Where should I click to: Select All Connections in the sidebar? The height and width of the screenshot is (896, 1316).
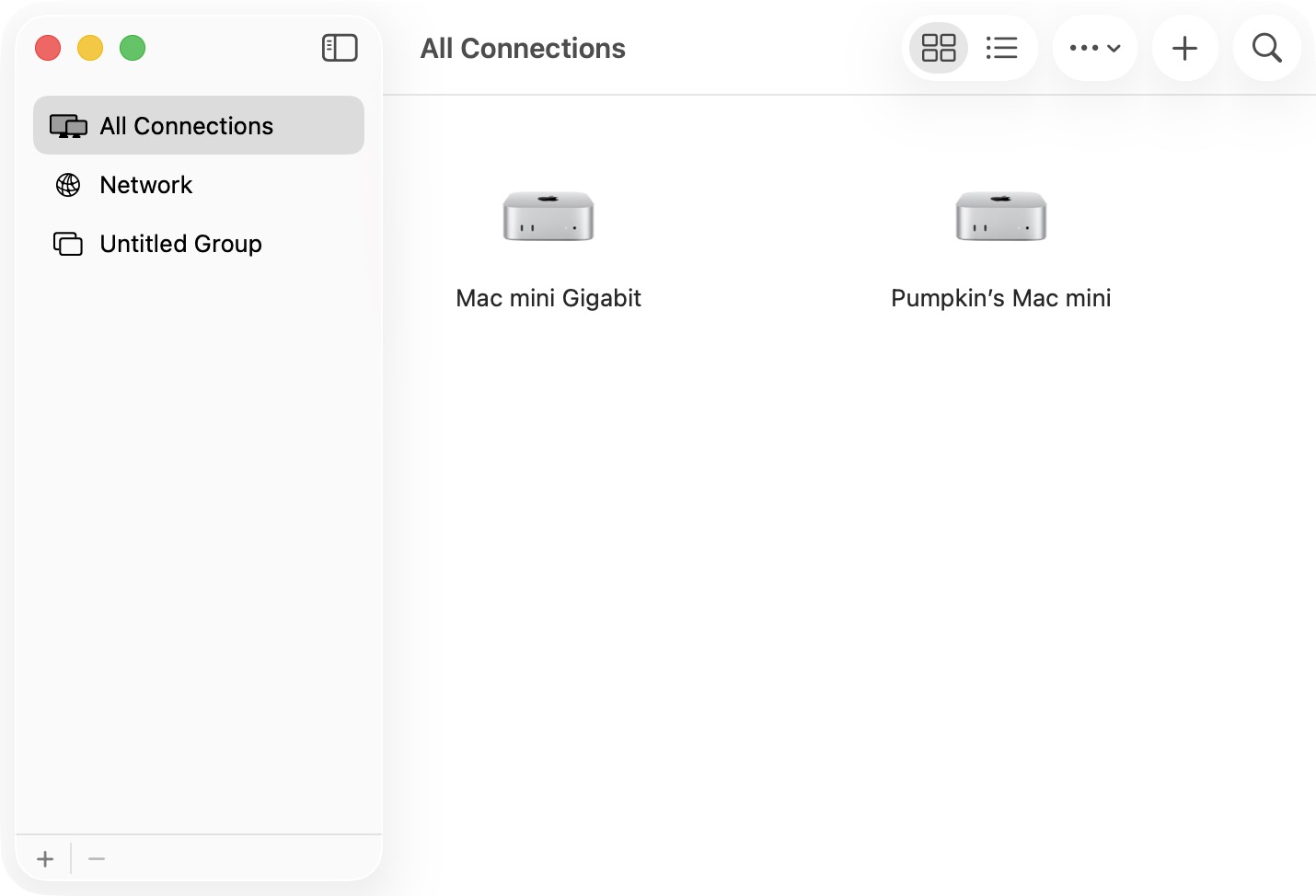coord(186,125)
